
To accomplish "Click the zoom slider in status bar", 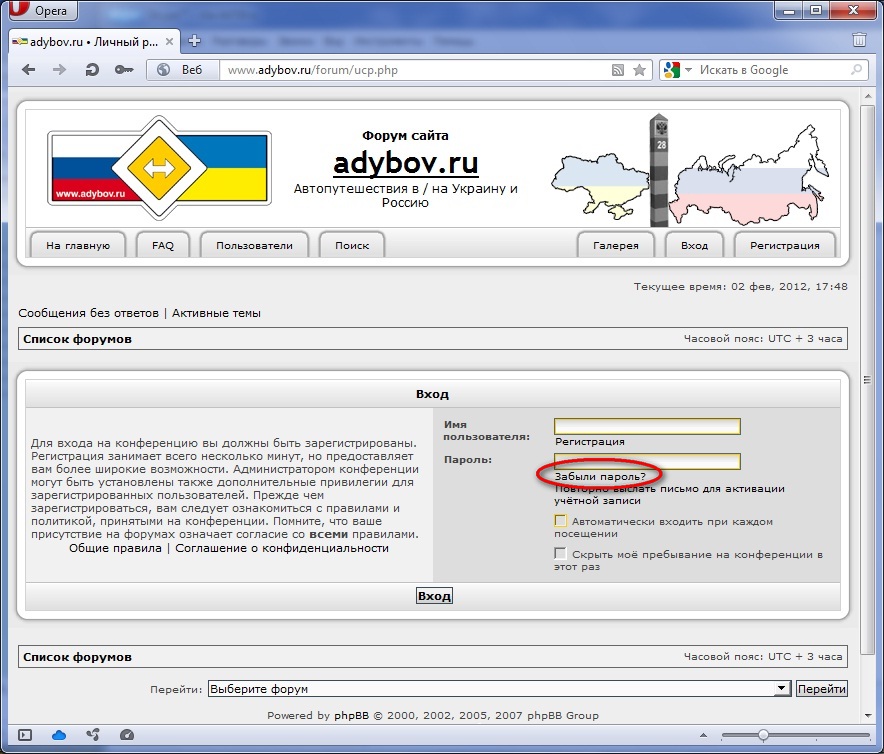I will point(763,735).
